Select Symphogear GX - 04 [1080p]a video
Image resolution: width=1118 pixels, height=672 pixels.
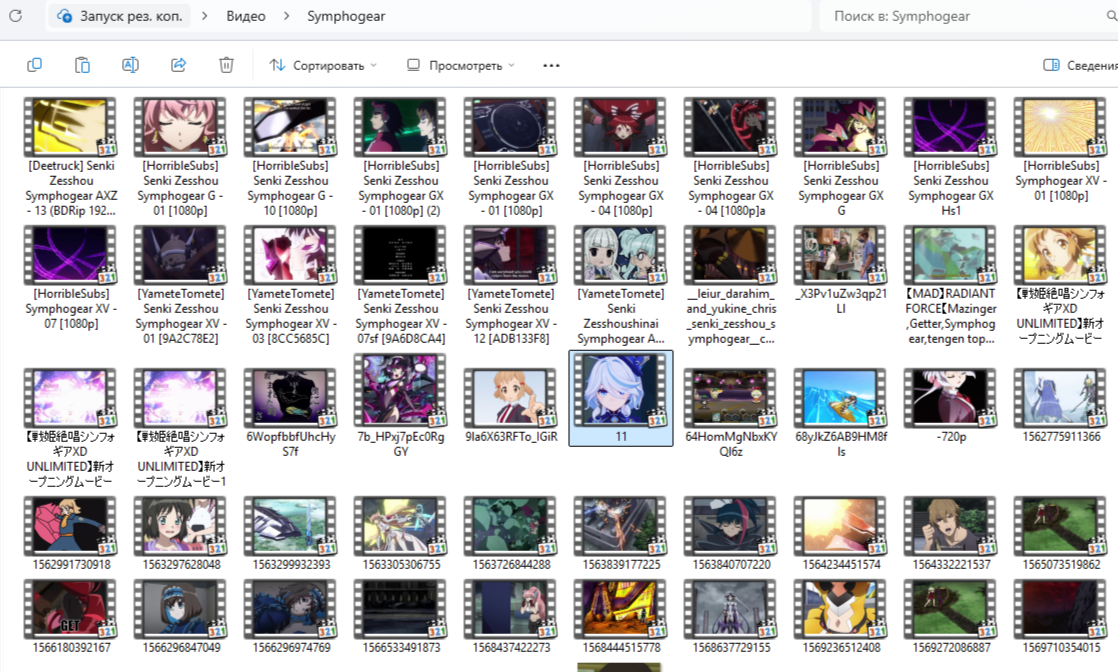[x=731, y=158]
